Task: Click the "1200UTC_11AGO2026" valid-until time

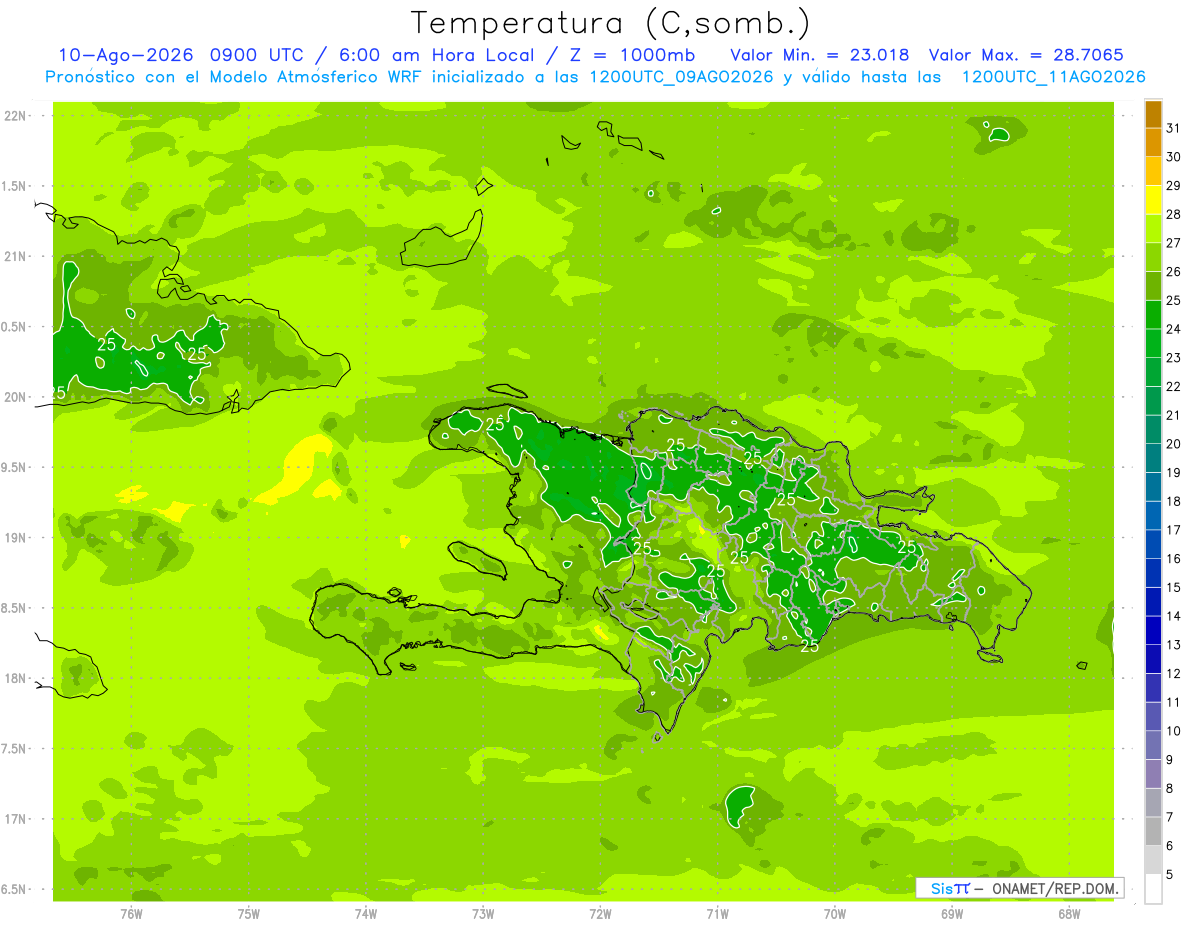Action: [x=1053, y=77]
